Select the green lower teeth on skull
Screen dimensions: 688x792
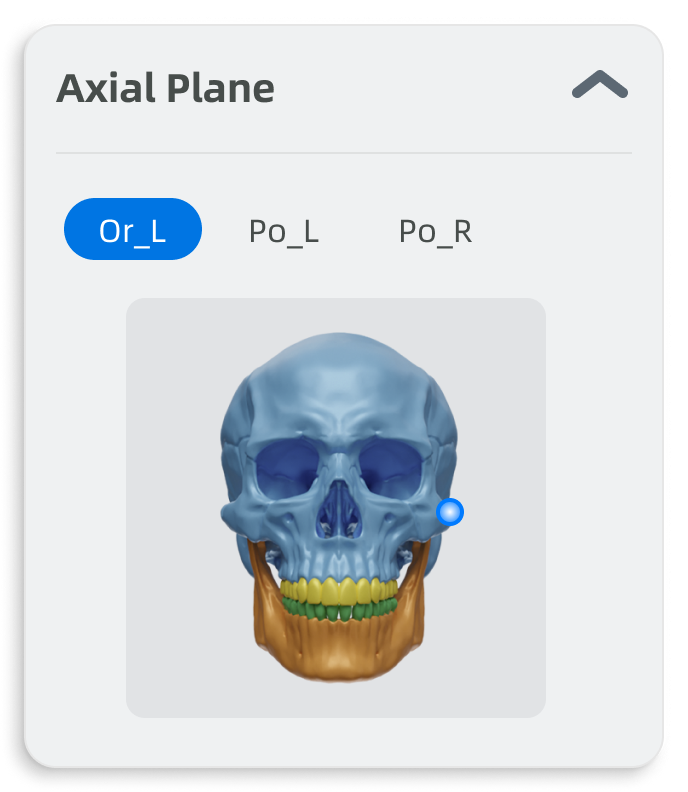click(340, 608)
